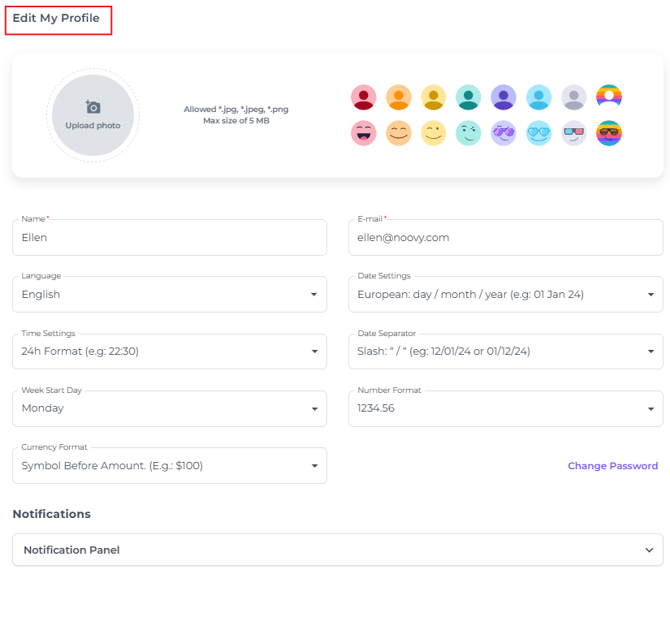
Task: Expand the Notification Panel section
Action: tap(337, 550)
